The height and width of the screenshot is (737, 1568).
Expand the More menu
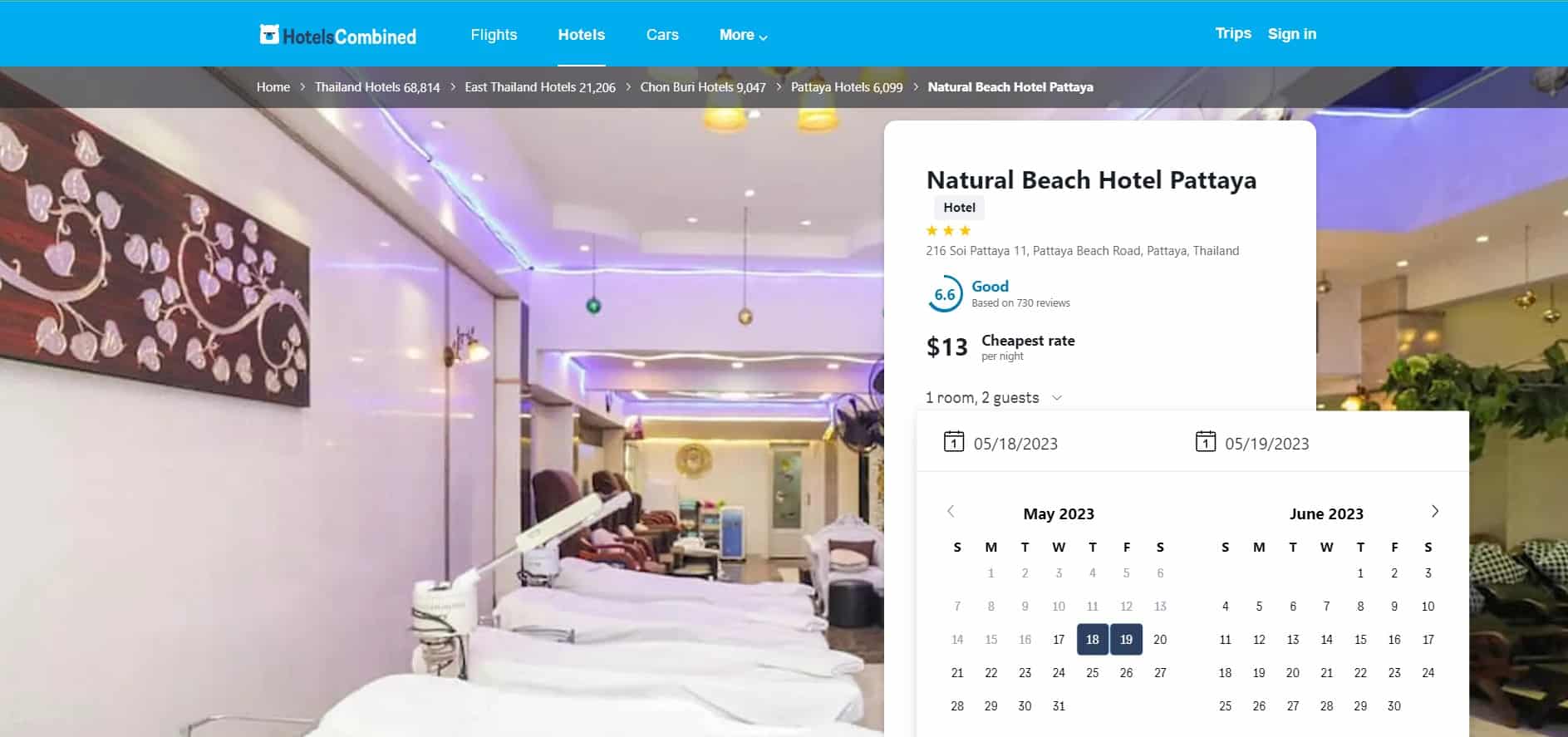[x=743, y=35]
